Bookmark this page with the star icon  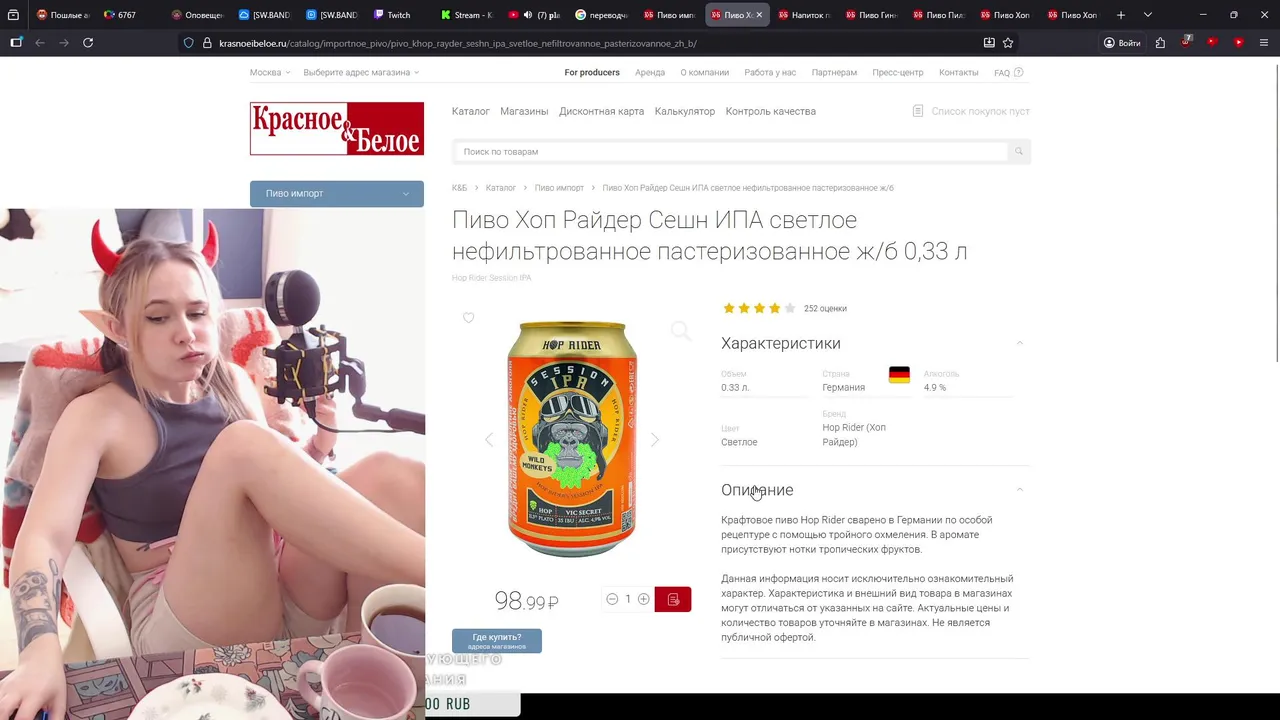coord(1008,43)
